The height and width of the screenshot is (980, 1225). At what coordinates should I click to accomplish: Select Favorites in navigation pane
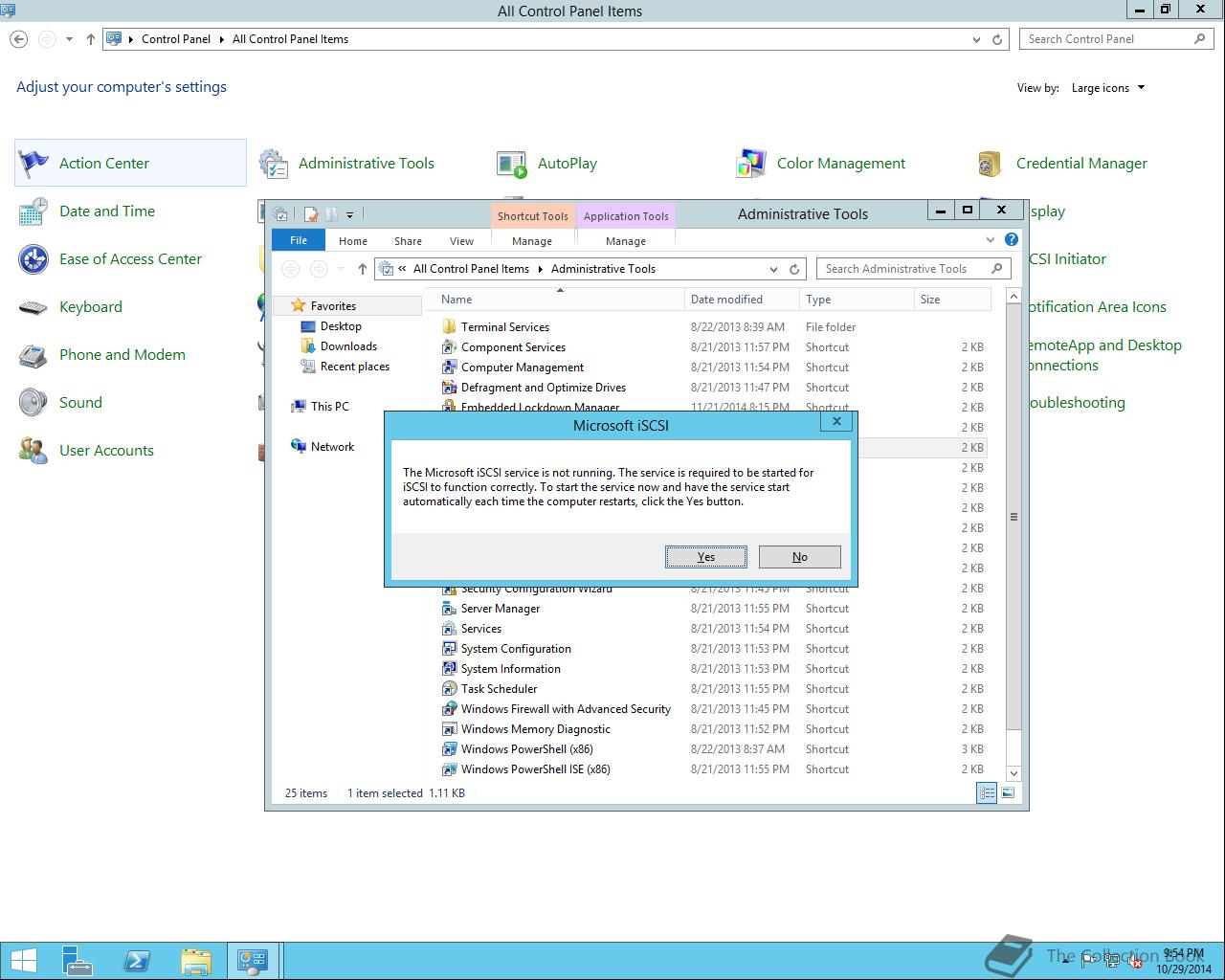click(333, 306)
